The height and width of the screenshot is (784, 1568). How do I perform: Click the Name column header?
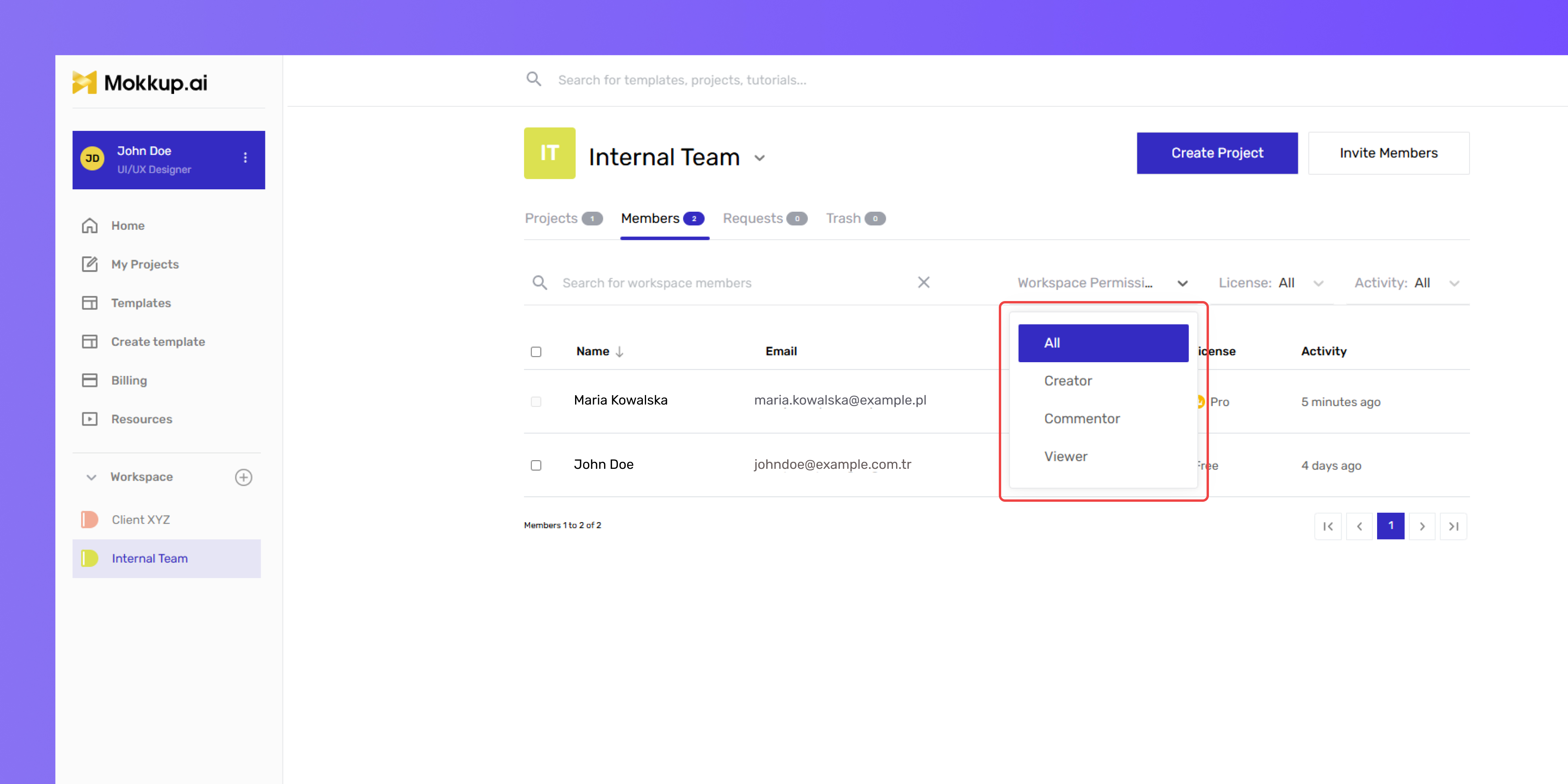pos(592,351)
